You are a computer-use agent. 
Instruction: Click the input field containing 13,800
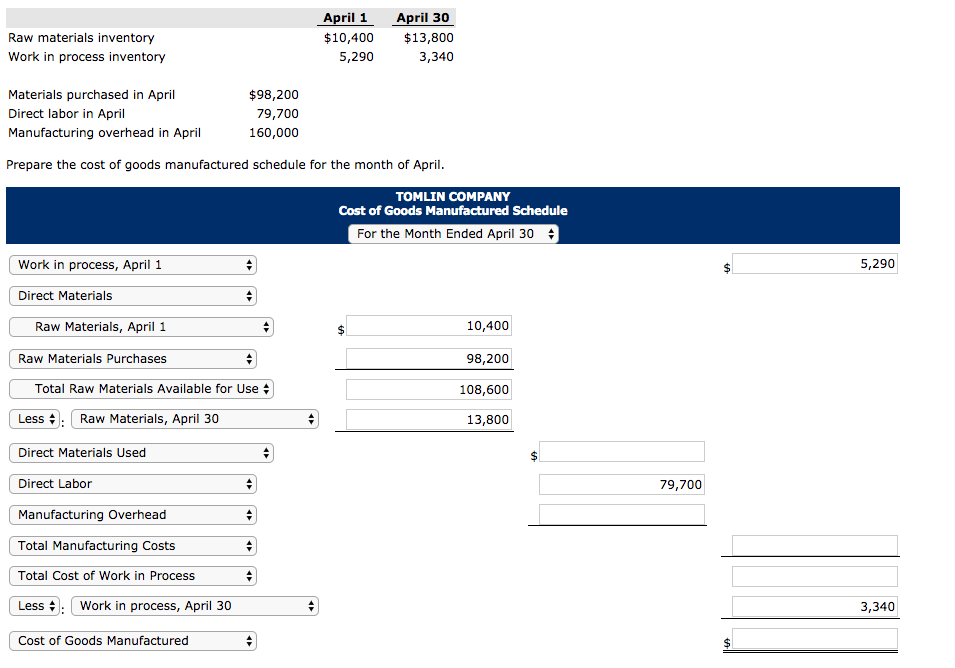tap(429, 420)
